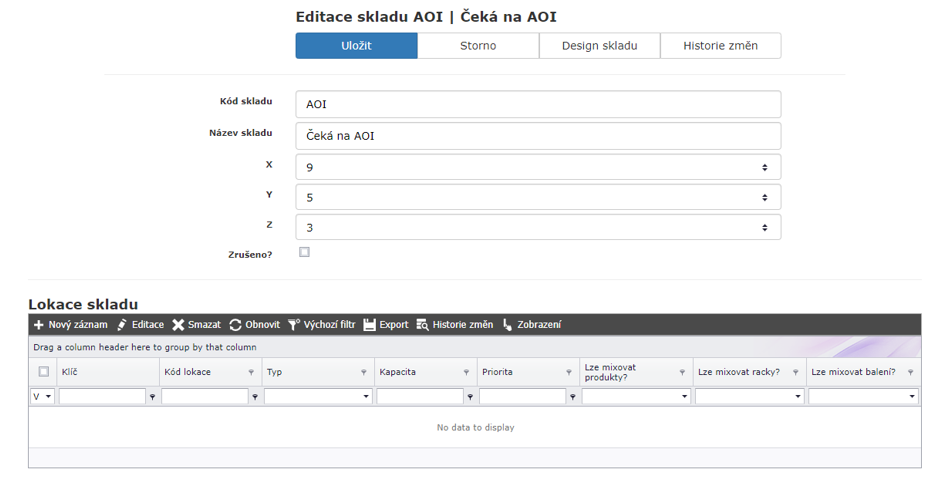Adjust the X value spinner arrows

[765, 167]
